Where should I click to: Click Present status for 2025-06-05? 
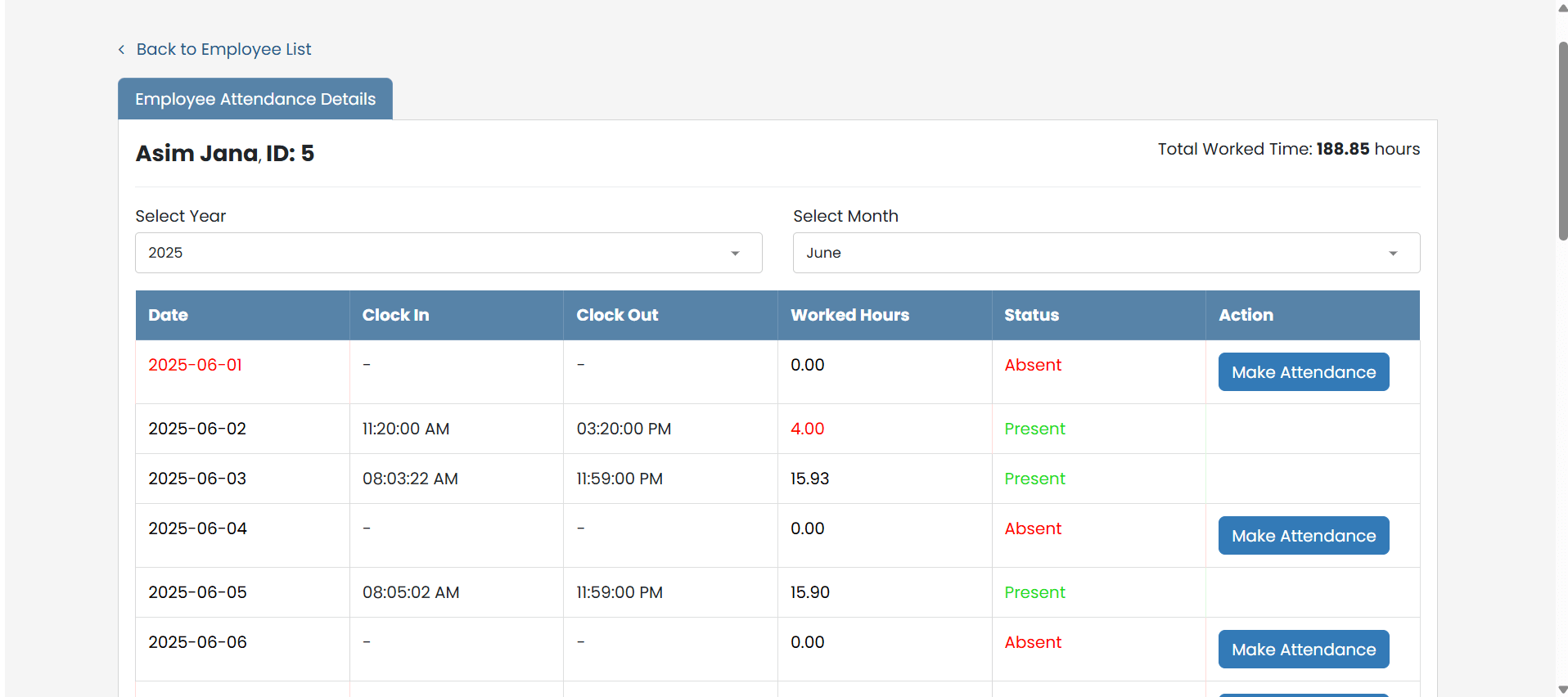(1034, 592)
